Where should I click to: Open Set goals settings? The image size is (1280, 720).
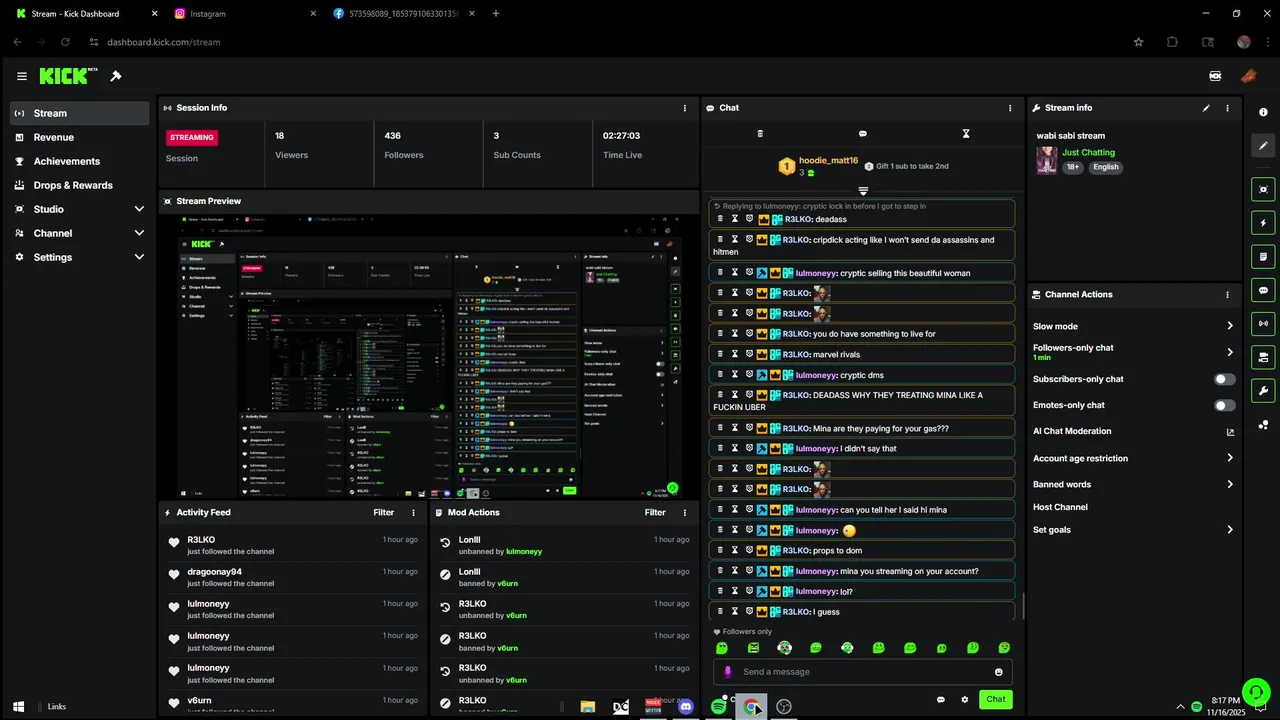(1134, 530)
